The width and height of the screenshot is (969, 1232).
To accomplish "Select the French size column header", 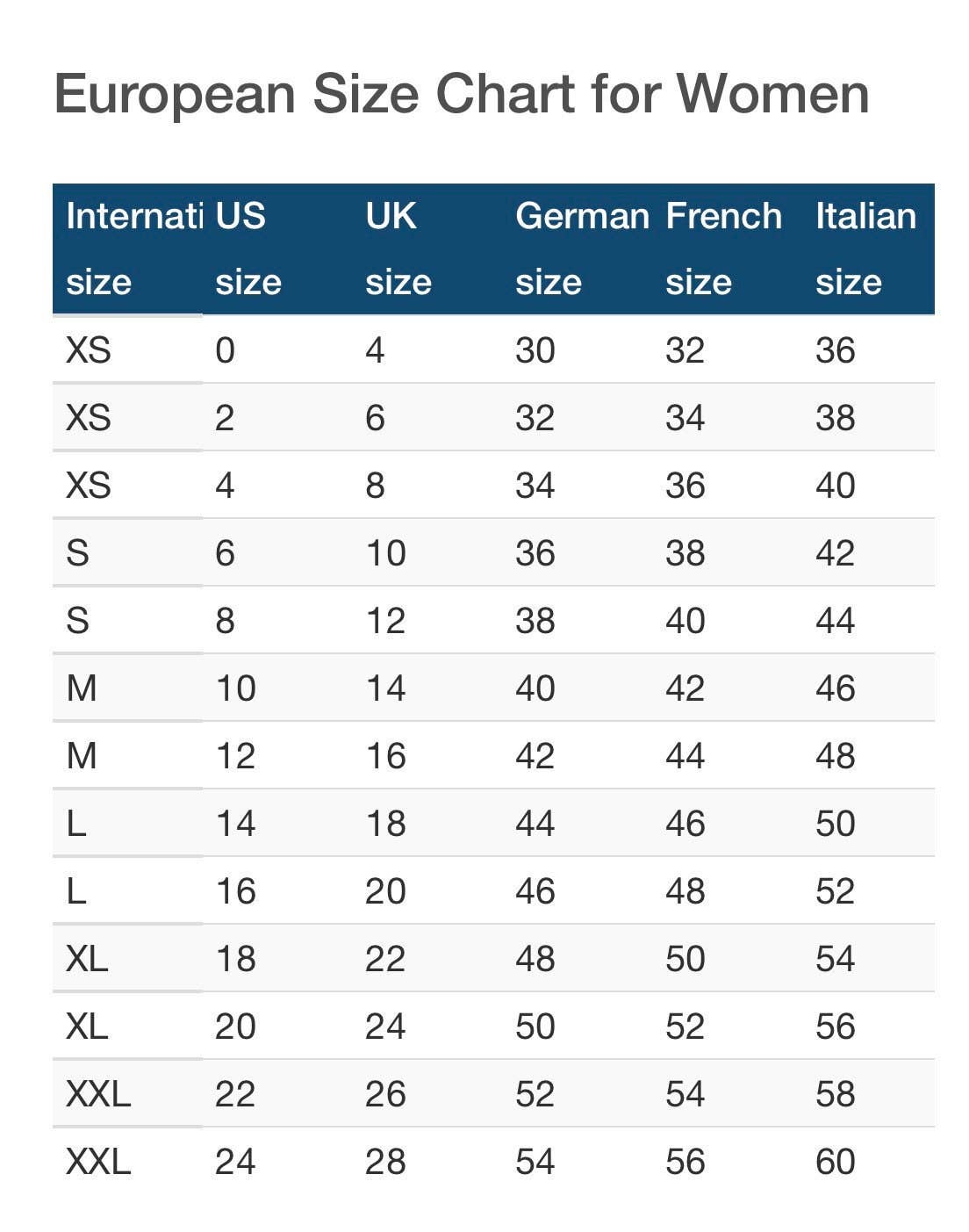I will tap(723, 249).
